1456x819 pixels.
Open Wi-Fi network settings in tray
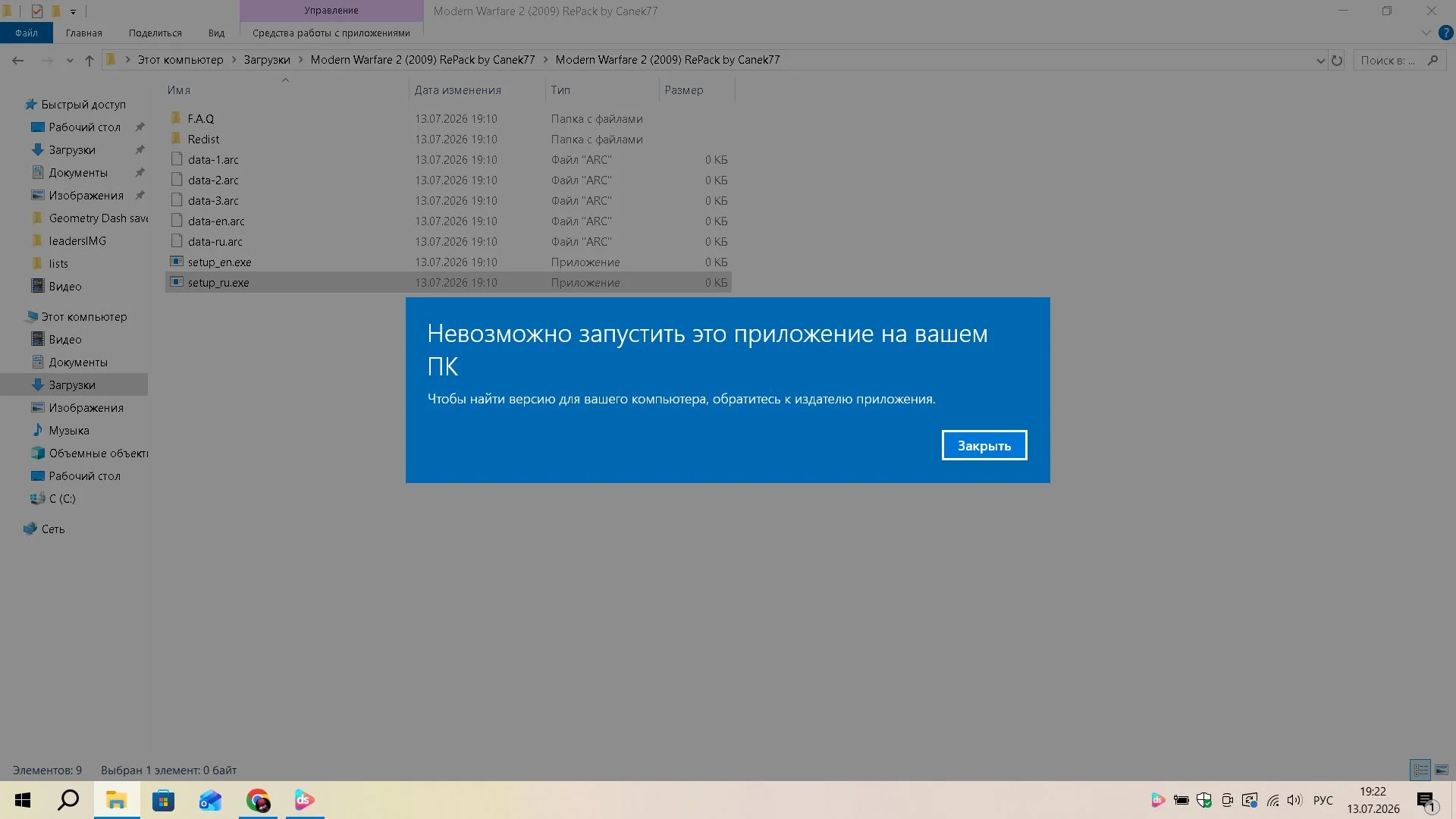click(1273, 800)
